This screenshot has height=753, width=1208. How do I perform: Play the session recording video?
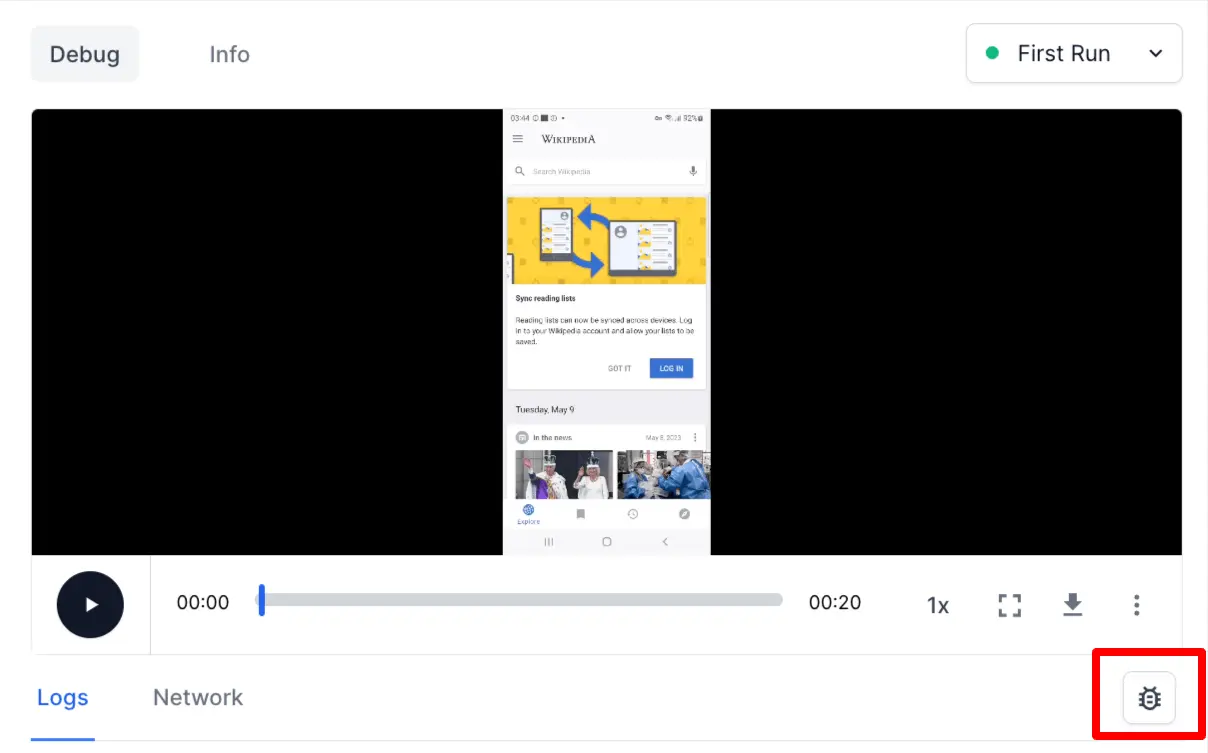pyautogui.click(x=91, y=605)
